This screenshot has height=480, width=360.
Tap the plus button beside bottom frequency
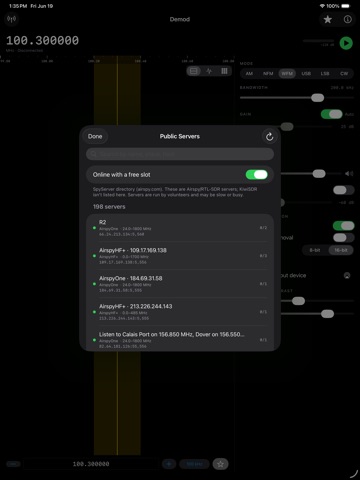coord(169,464)
